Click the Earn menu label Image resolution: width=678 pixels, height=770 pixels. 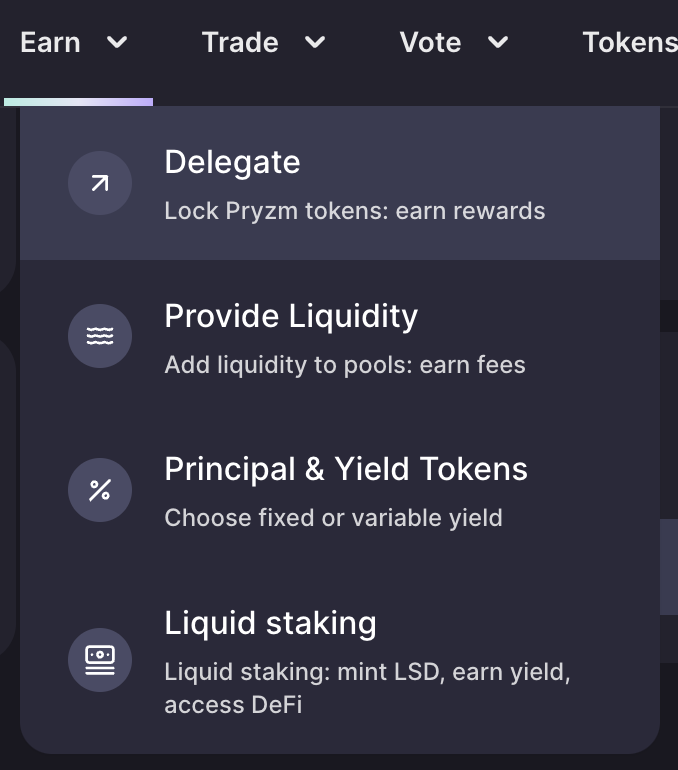[51, 42]
